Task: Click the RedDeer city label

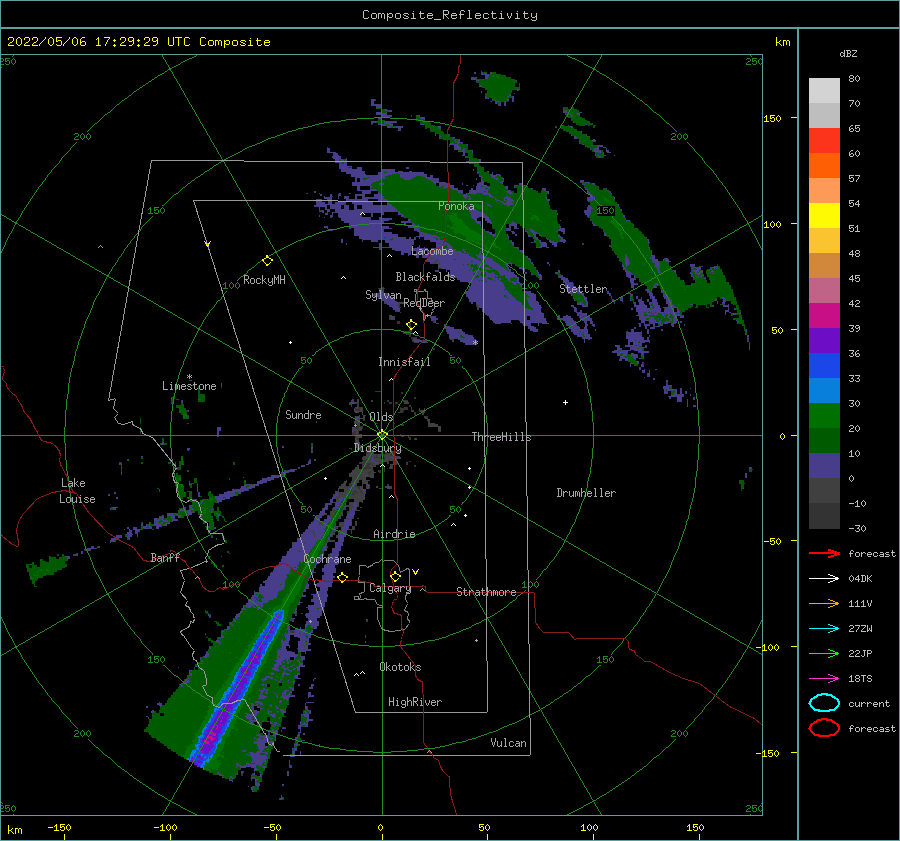Action: (424, 303)
